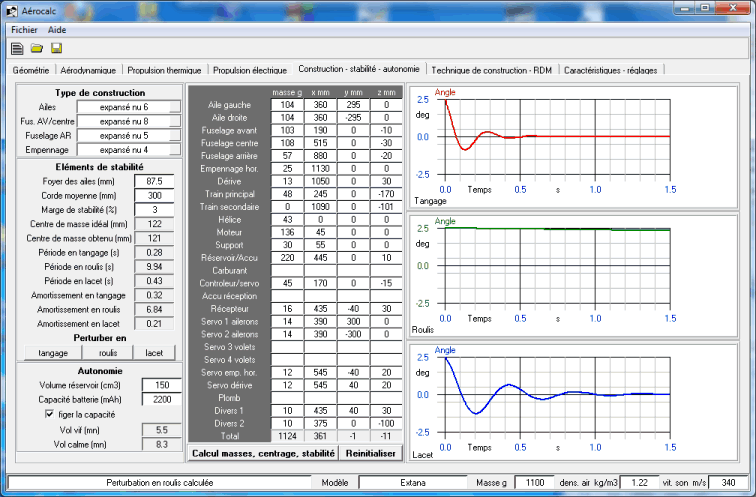The width and height of the screenshot is (756, 497).
Task: Click the Dérive masse cell
Action: [287, 181]
